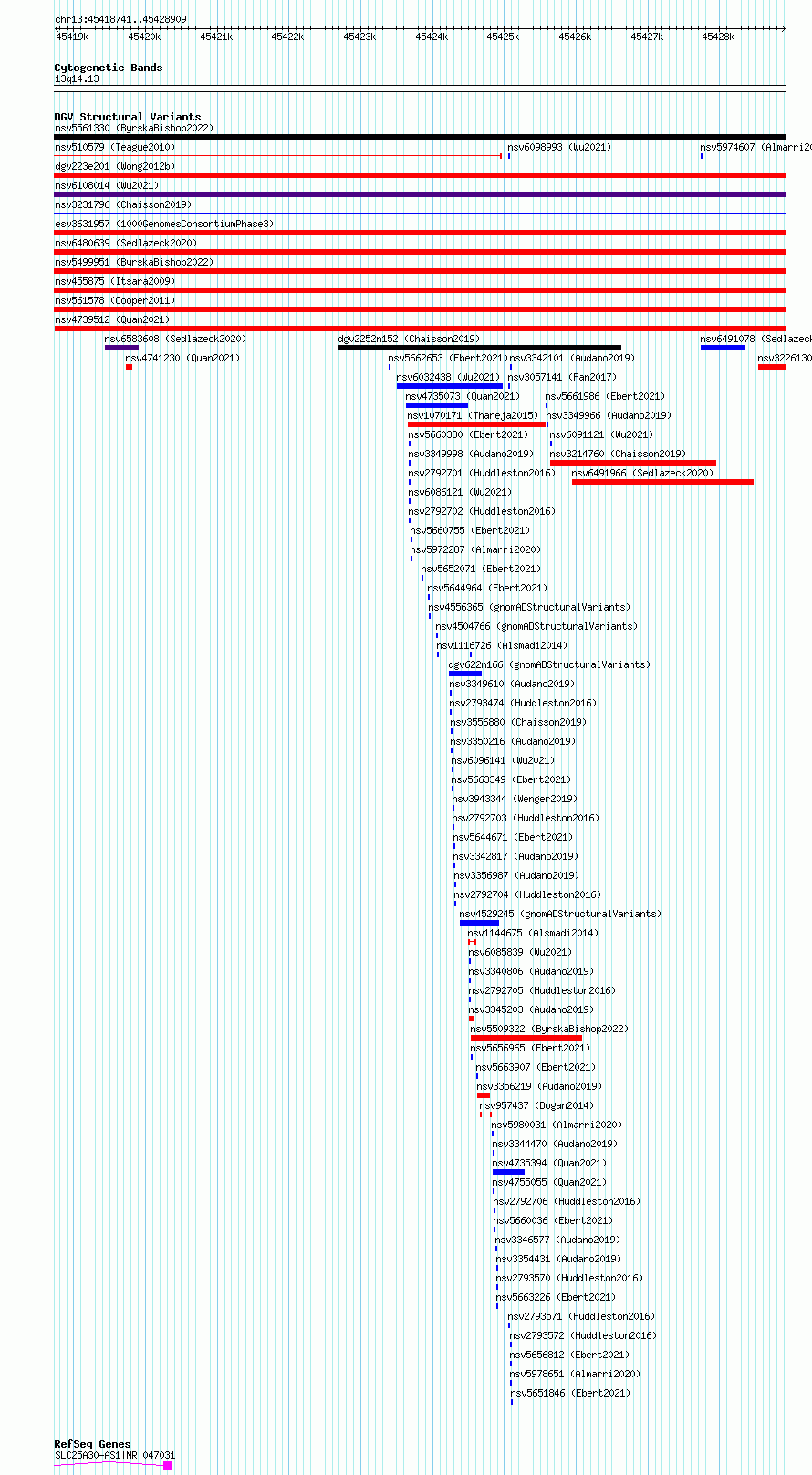Open nsv4504766 (gnomADStructuralVariants) entry
The height and width of the screenshot is (1475, 812).
(536, 626)
